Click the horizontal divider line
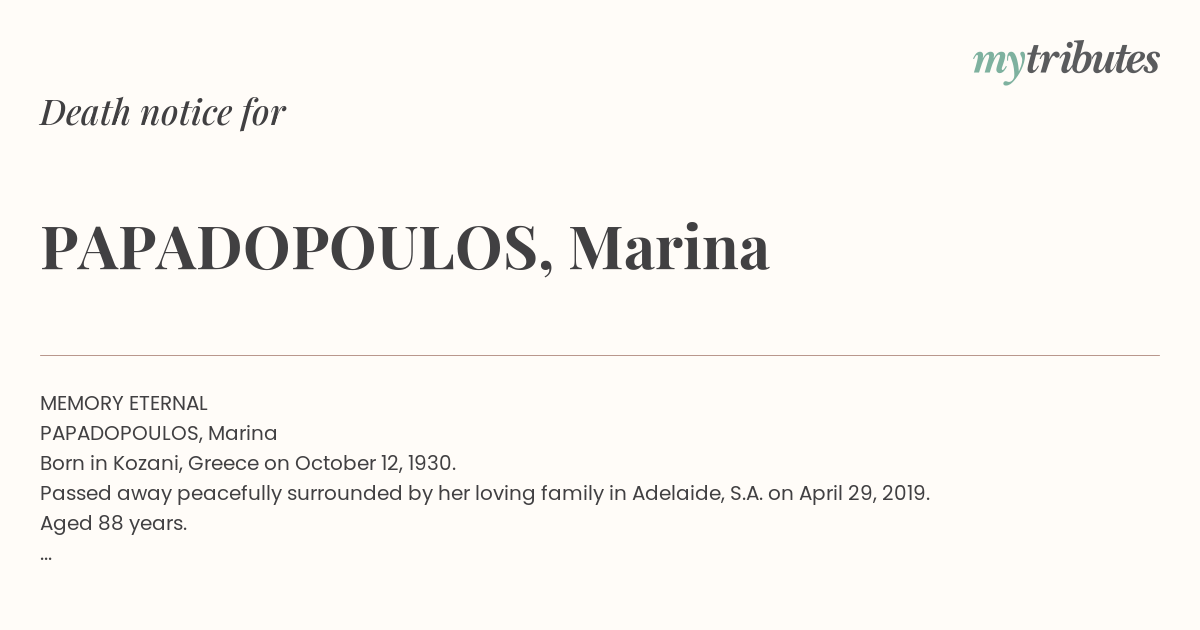This screenshot has height=630, width=1200. click(x=600, y=355)
